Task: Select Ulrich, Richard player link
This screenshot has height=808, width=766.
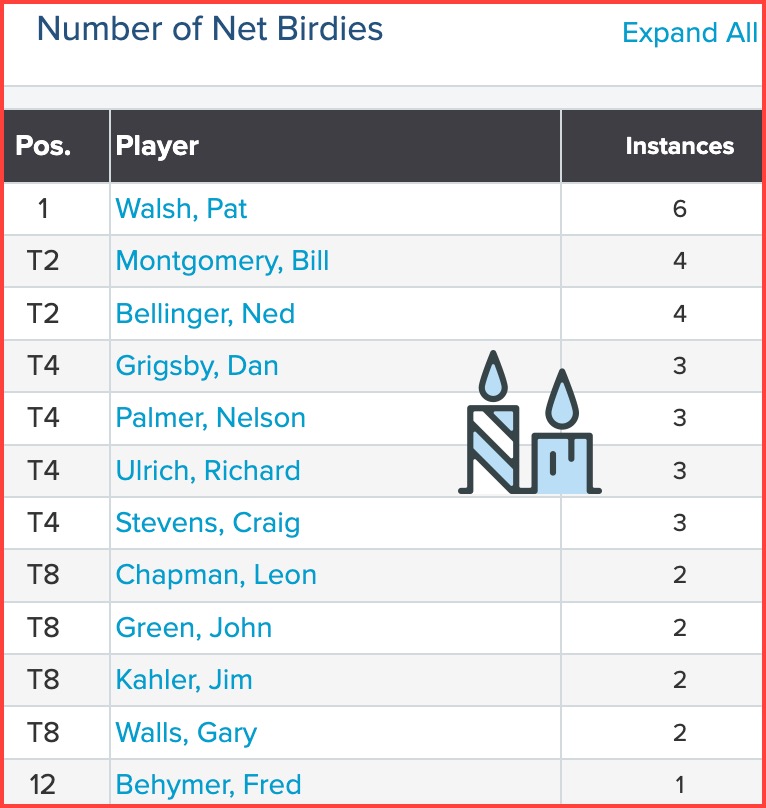Action: coord(208,471)
